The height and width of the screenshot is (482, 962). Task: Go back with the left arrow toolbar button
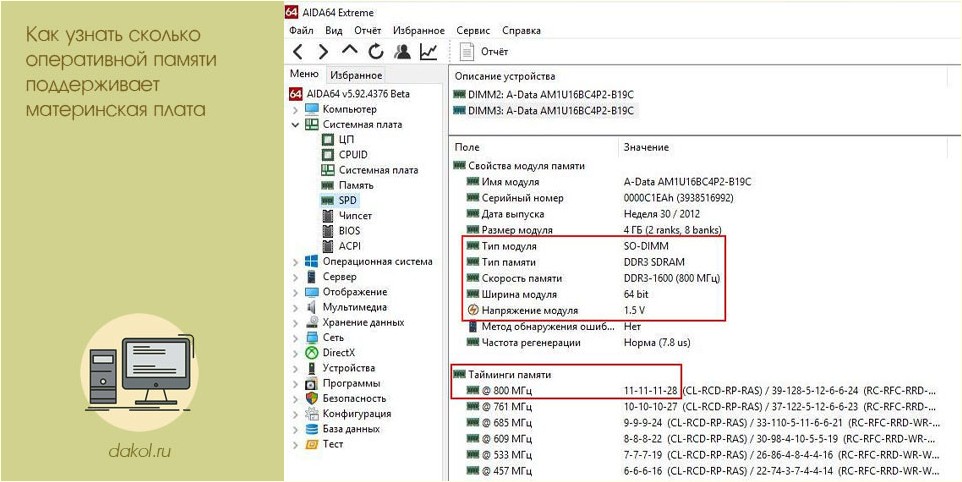click(297, 52)
